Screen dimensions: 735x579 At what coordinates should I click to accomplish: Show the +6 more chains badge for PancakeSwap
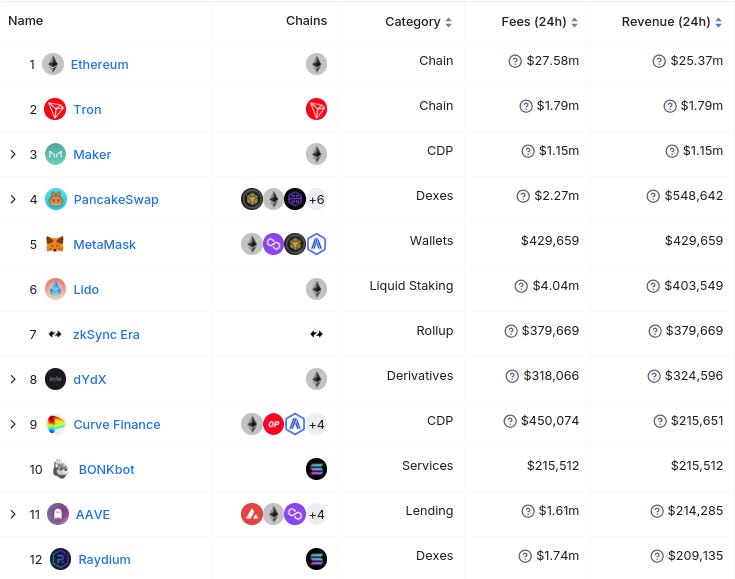316,199
